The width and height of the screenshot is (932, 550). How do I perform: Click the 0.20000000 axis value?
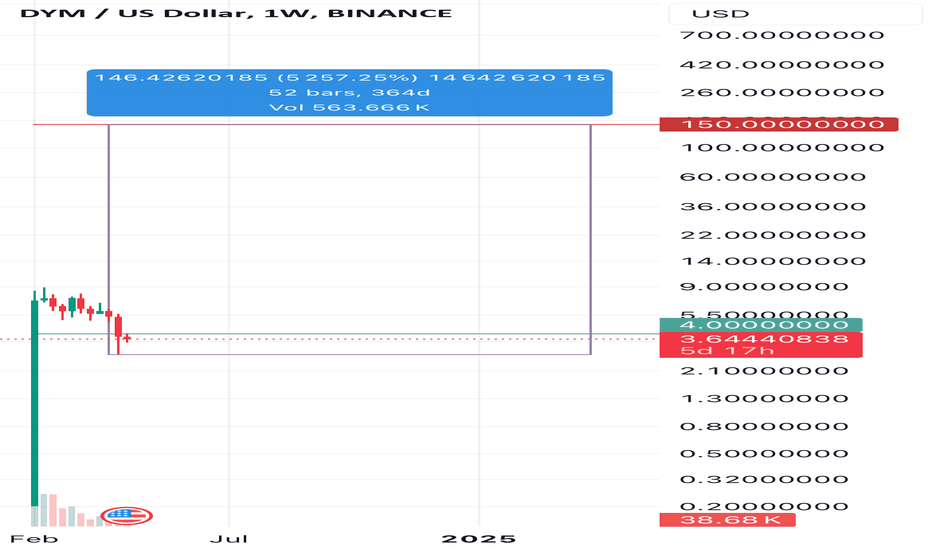764,506
